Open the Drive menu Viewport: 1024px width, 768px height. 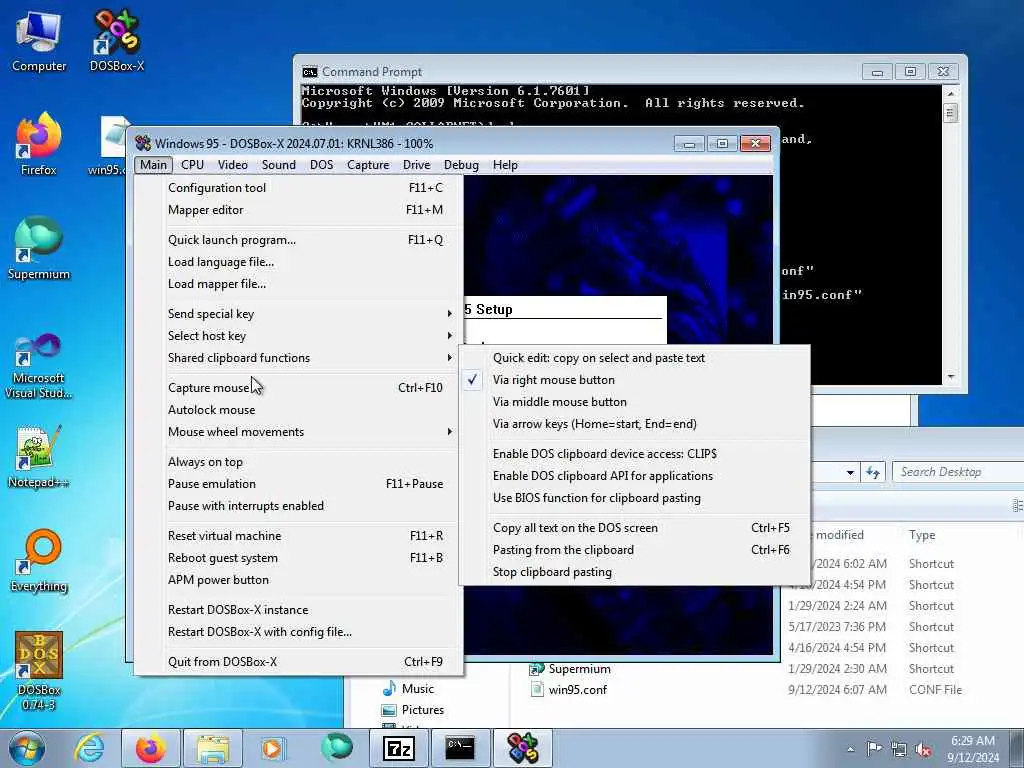(x=417, y=165)
